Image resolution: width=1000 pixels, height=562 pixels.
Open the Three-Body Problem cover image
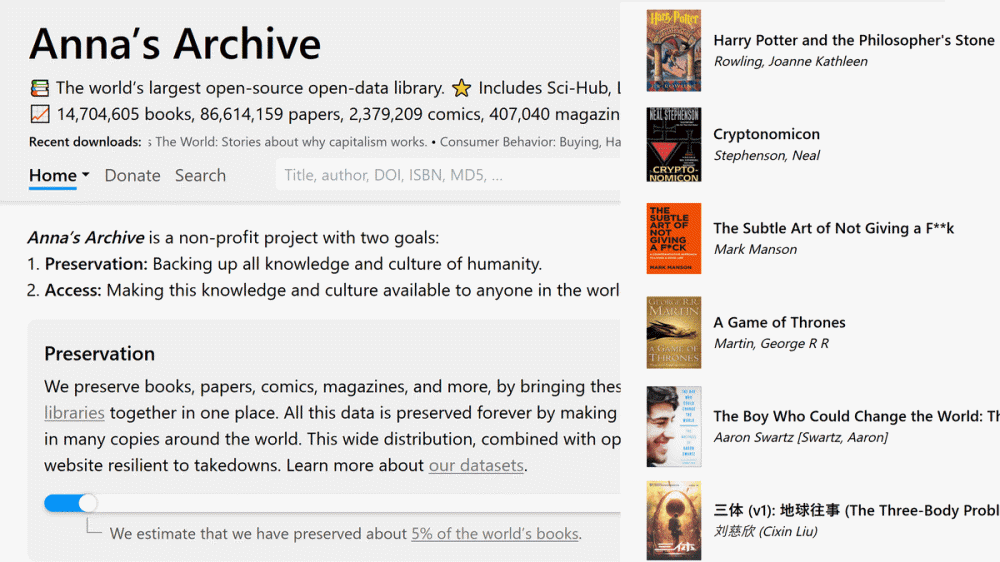point(673,520)
